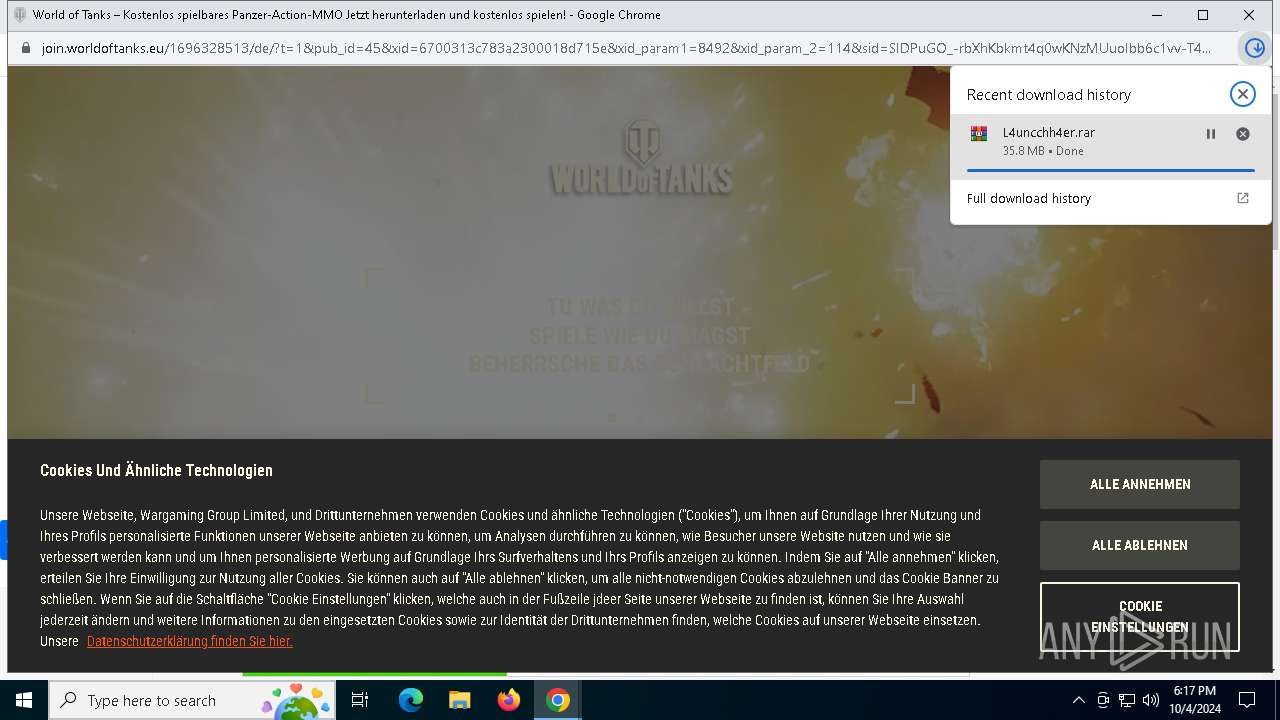Open the clock showing 6:17 PM
Viewport: 1280px width, 720px height.
coord(1195,700)
